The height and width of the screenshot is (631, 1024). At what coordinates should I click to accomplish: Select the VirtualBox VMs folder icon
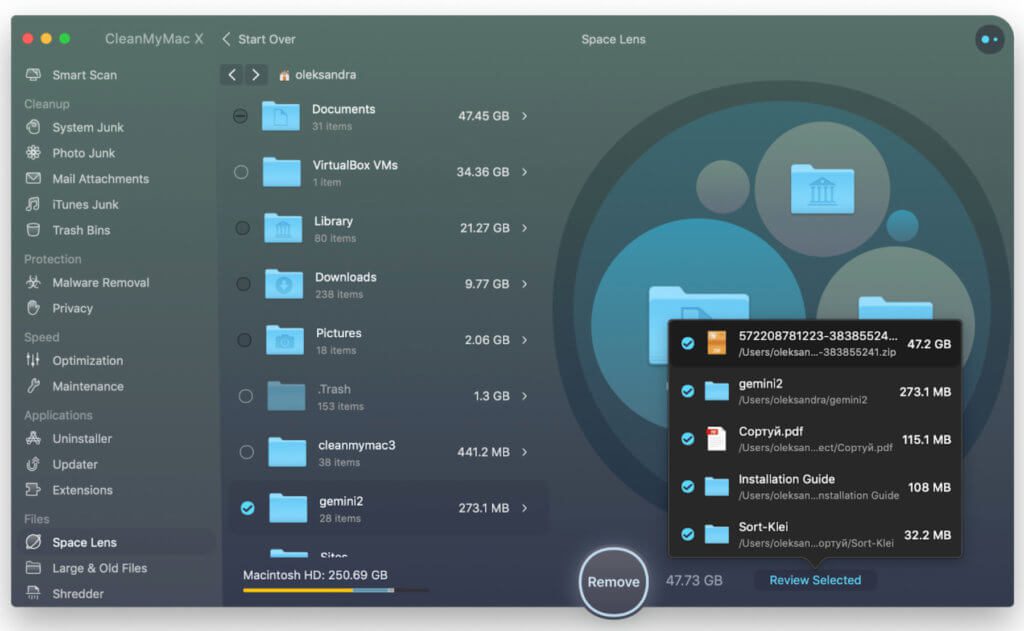[281, 172]
